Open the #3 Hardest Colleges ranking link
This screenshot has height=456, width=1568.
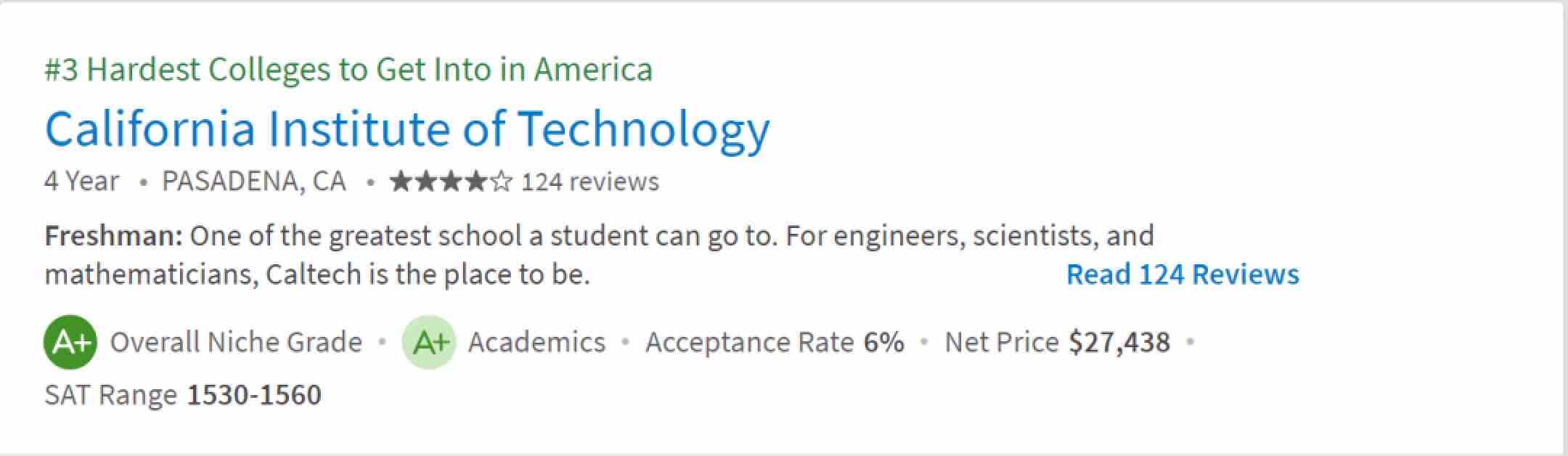348,70
